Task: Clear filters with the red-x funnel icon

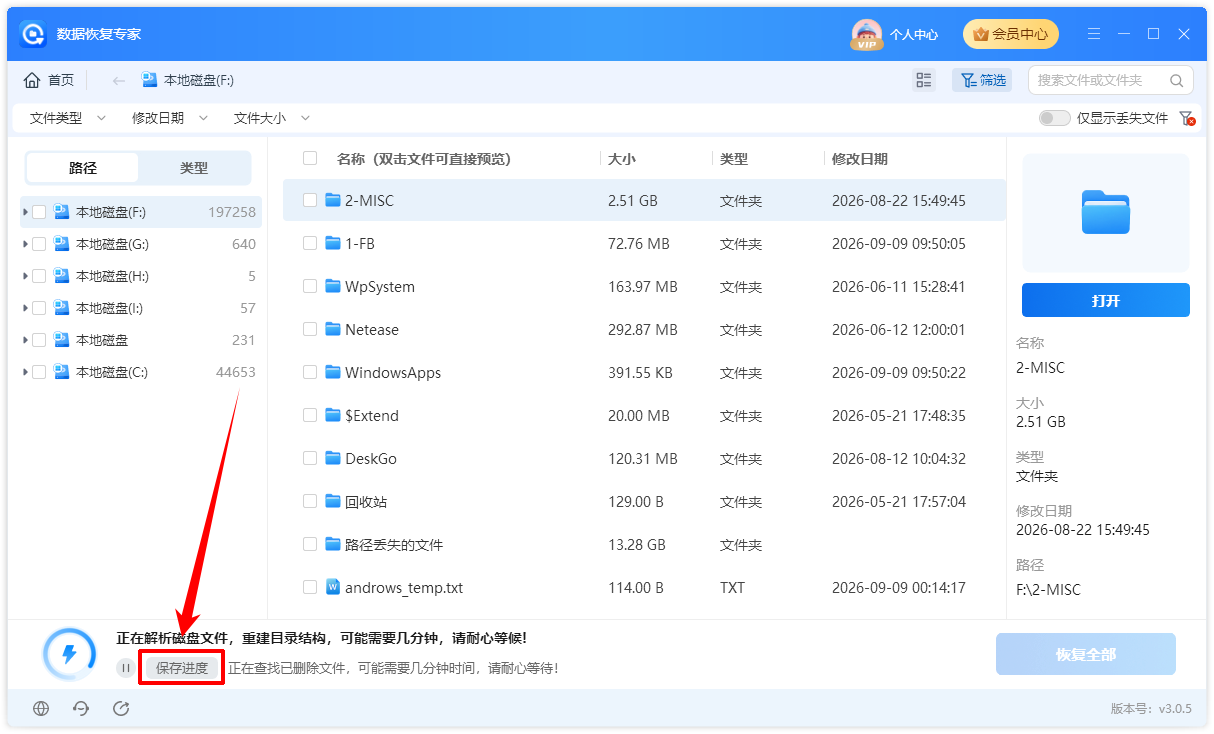Action: tap(1188, 118)
